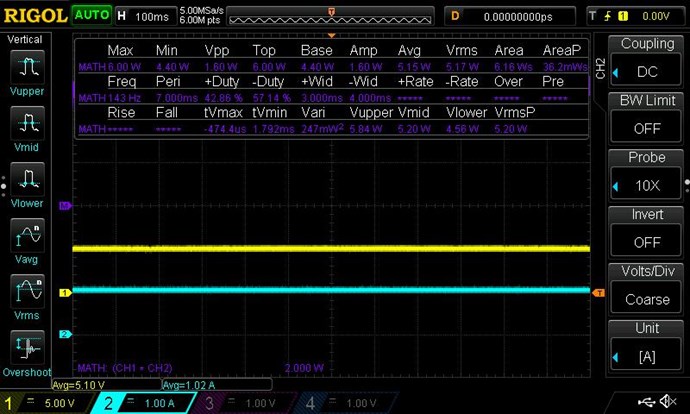Click the CH2 menu side tab

600,68
